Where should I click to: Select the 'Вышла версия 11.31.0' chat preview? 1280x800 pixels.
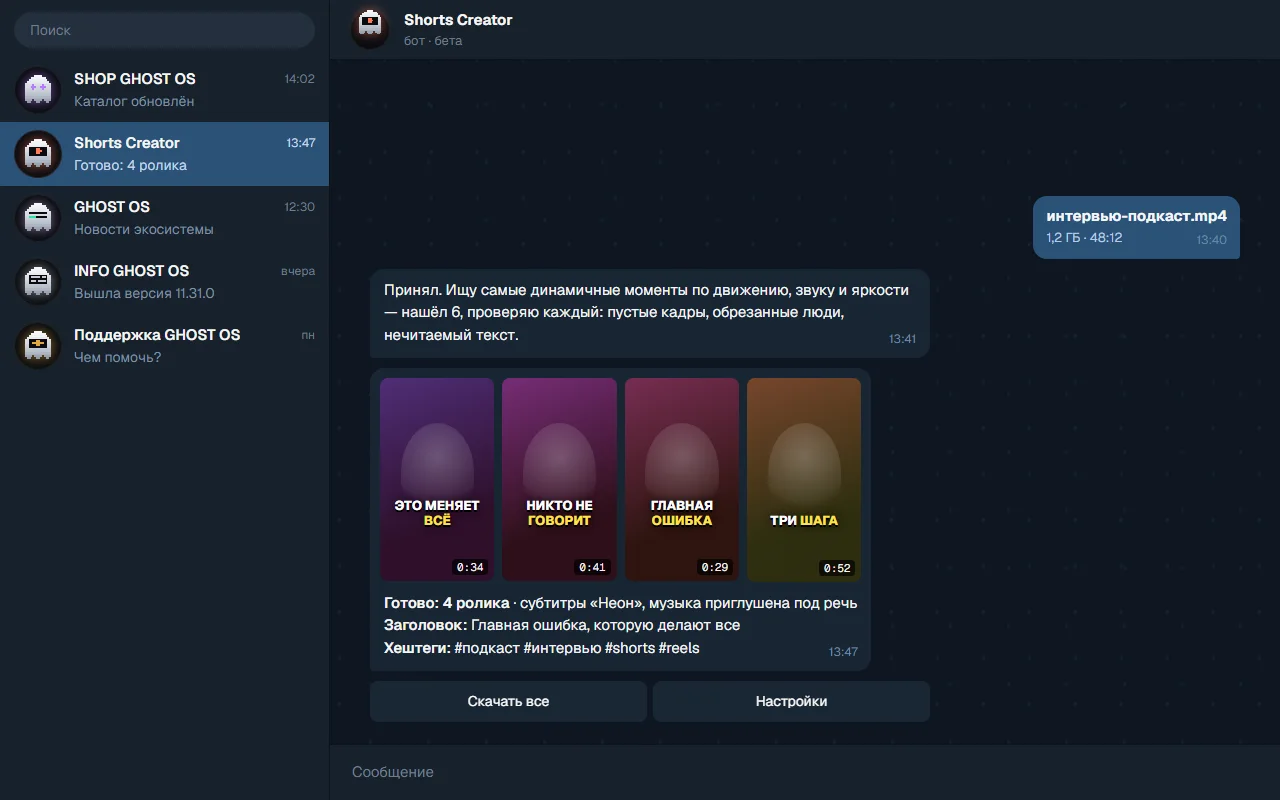pos(144,293)
